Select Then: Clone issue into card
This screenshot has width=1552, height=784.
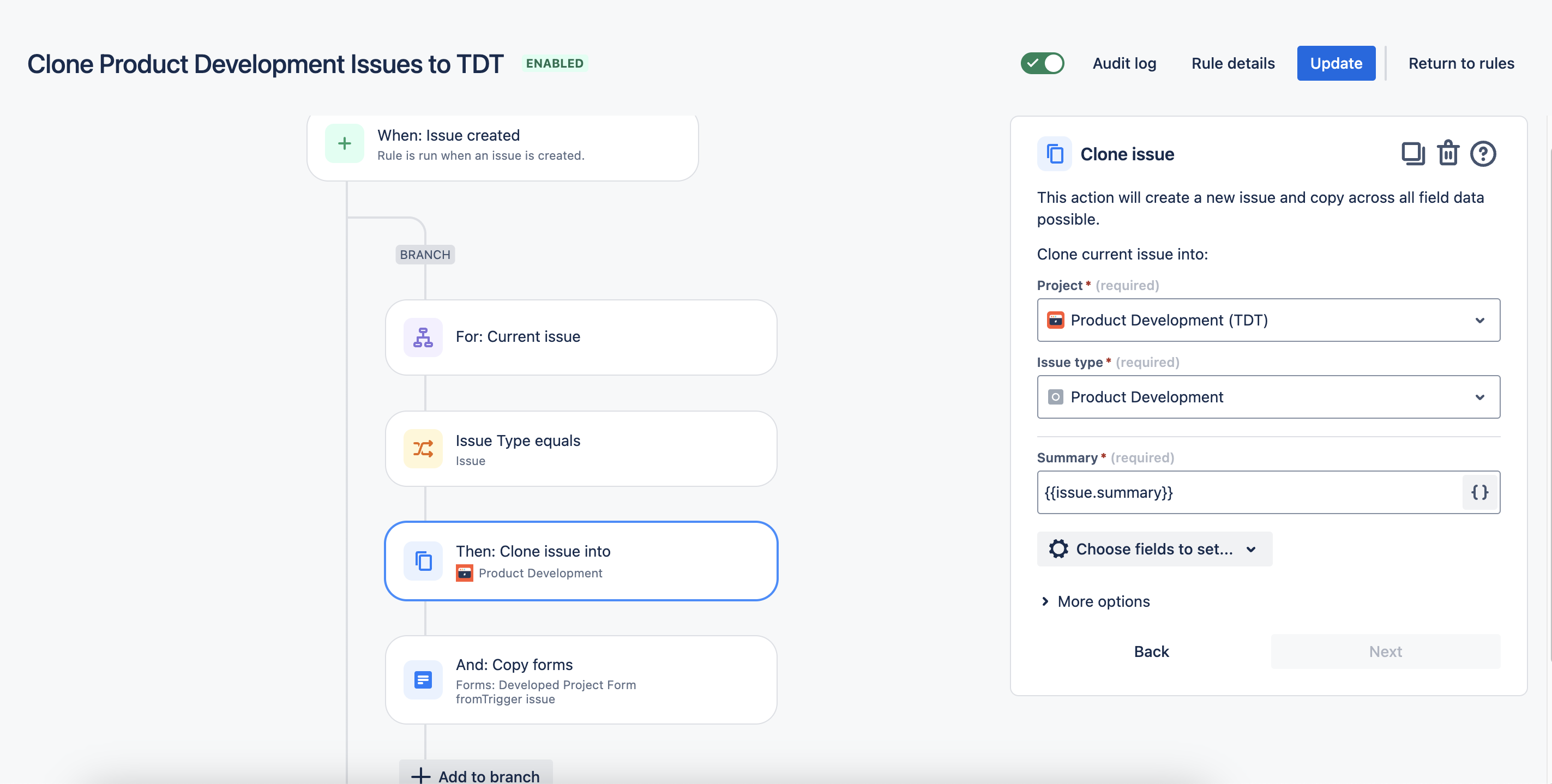pos(581,560)
